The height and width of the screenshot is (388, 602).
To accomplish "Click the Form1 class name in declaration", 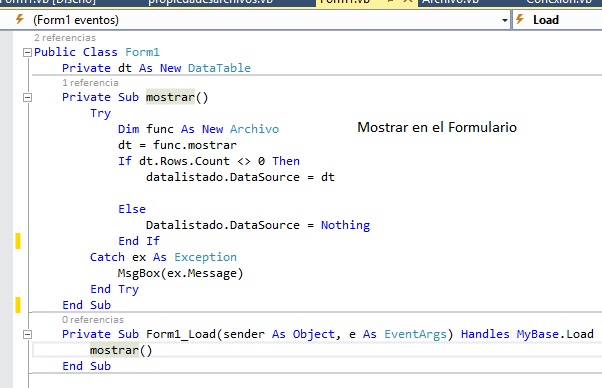I will [x=142, y=52].
